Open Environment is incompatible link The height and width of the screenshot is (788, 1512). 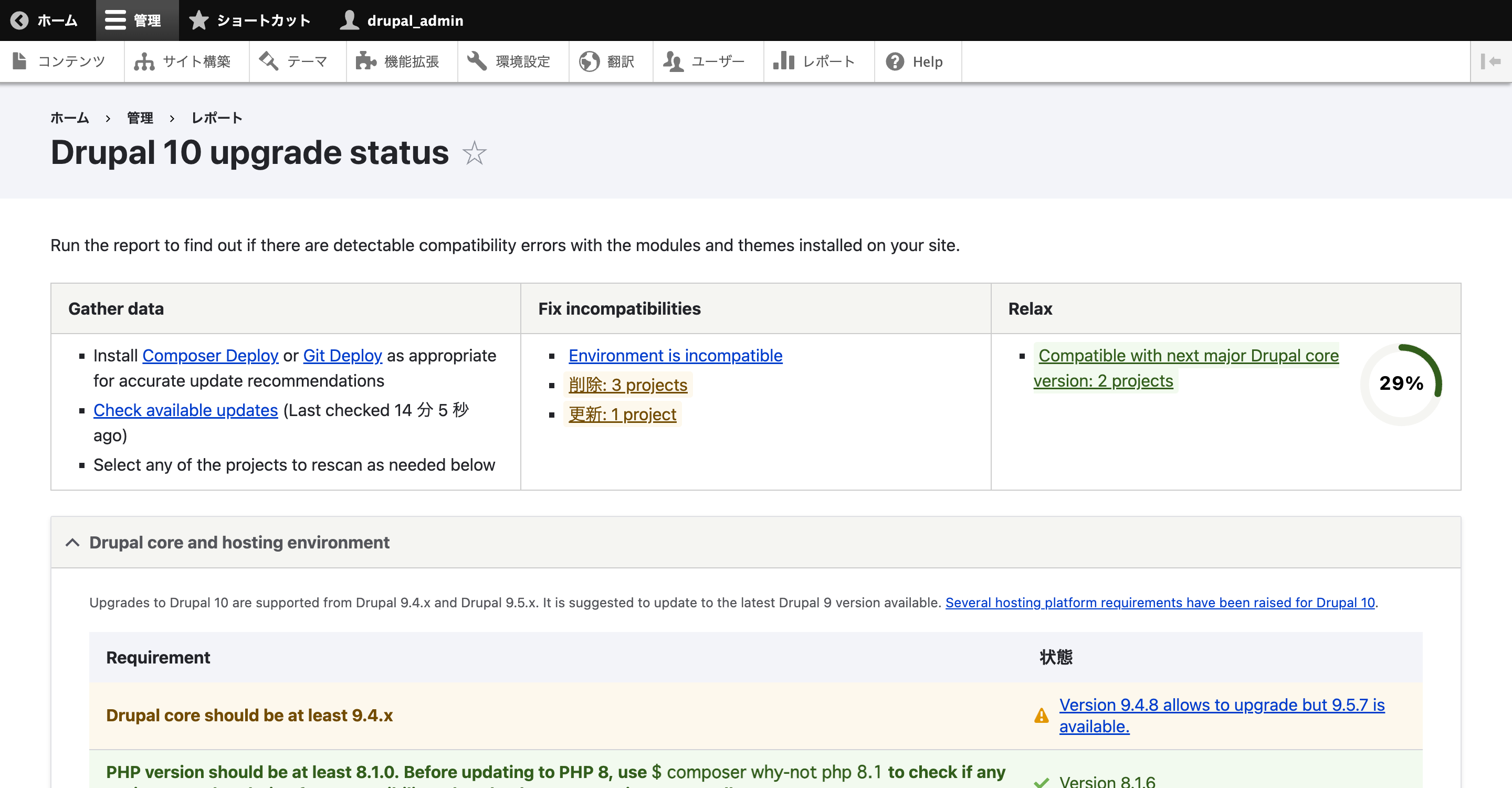[x=675, y=355]
